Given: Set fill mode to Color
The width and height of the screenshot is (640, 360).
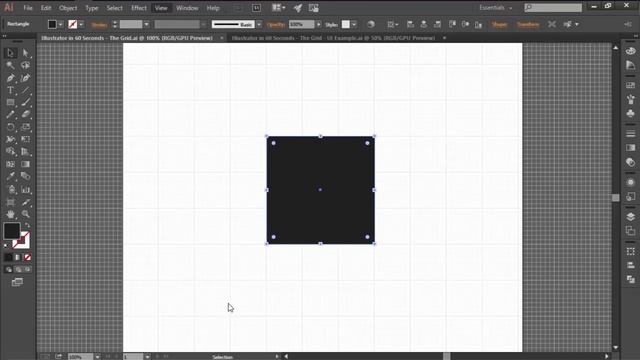Looking at the screenshot, I should coord(8,257).
